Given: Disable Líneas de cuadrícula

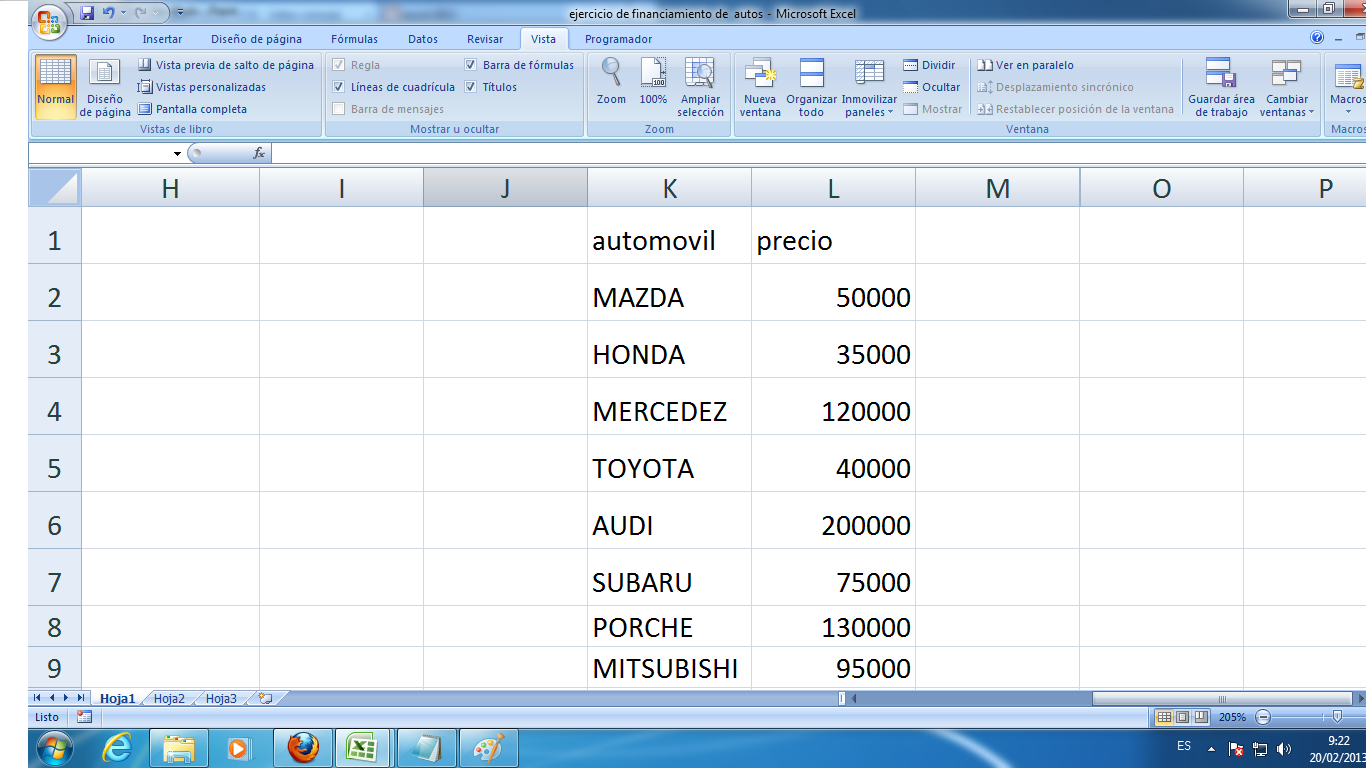Looking at the screenshot, I should [340, 86].
